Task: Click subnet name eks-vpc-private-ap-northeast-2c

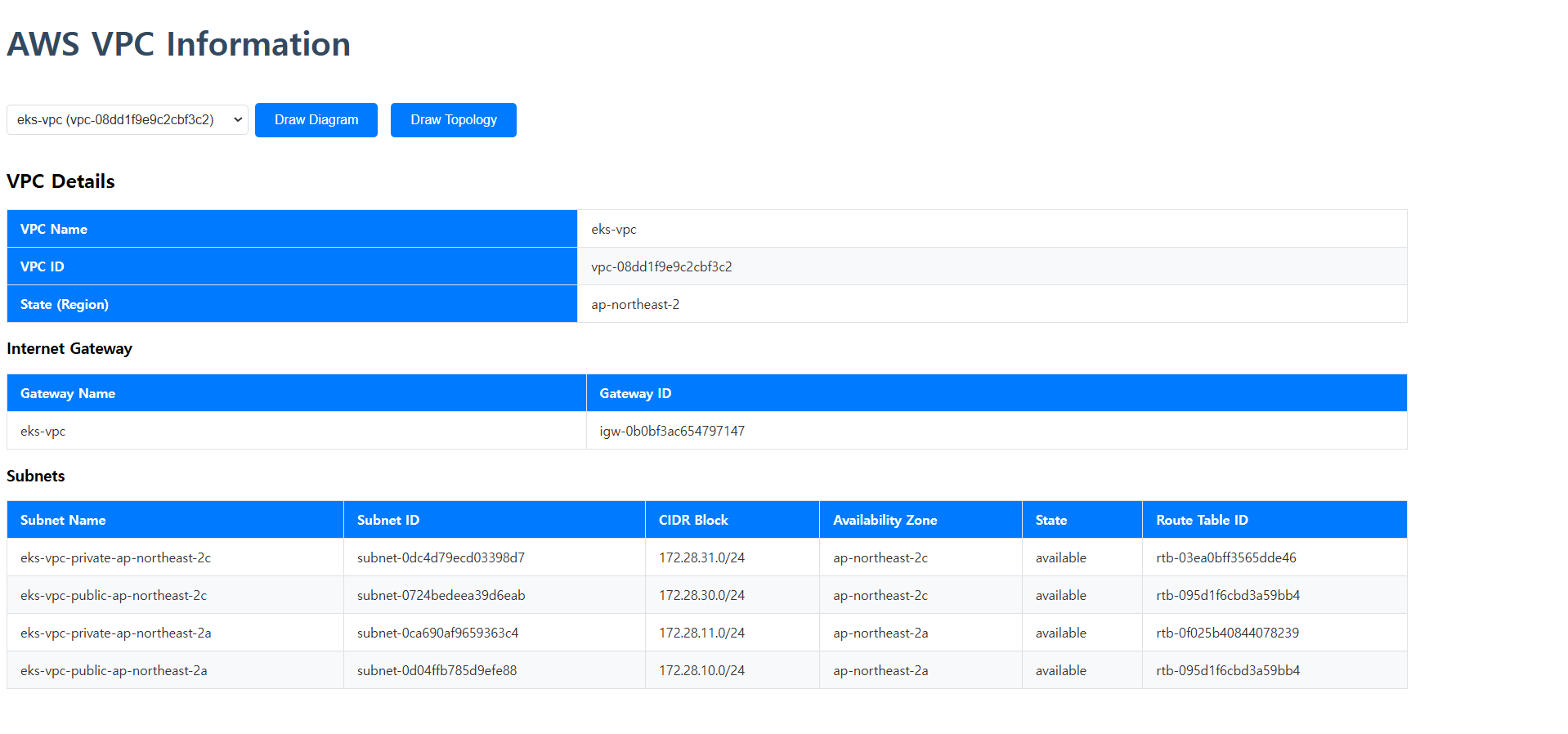Action: tap(115, 557)
